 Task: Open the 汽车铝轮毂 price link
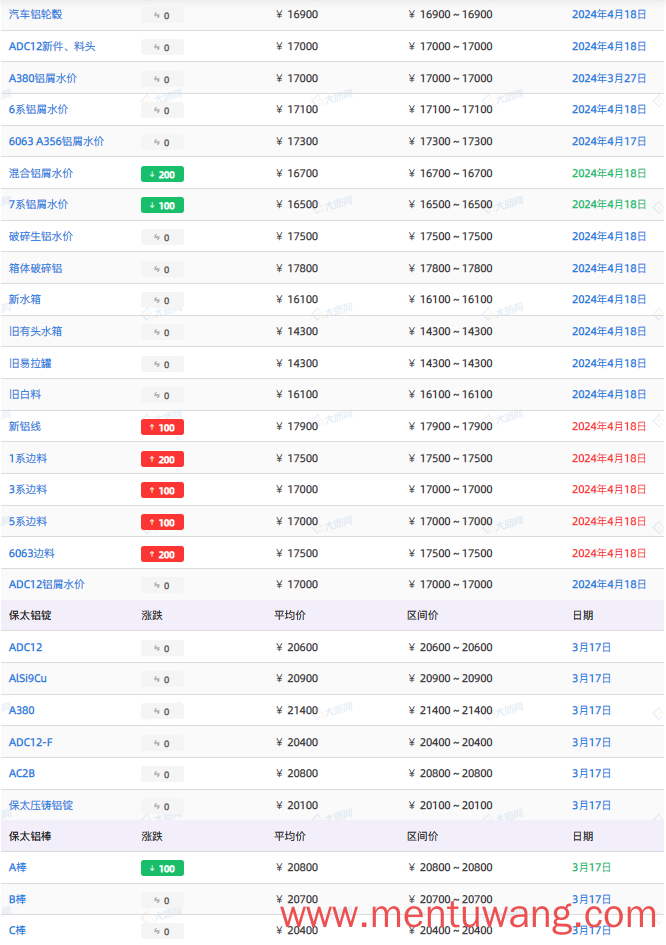(x=36, y=14)
